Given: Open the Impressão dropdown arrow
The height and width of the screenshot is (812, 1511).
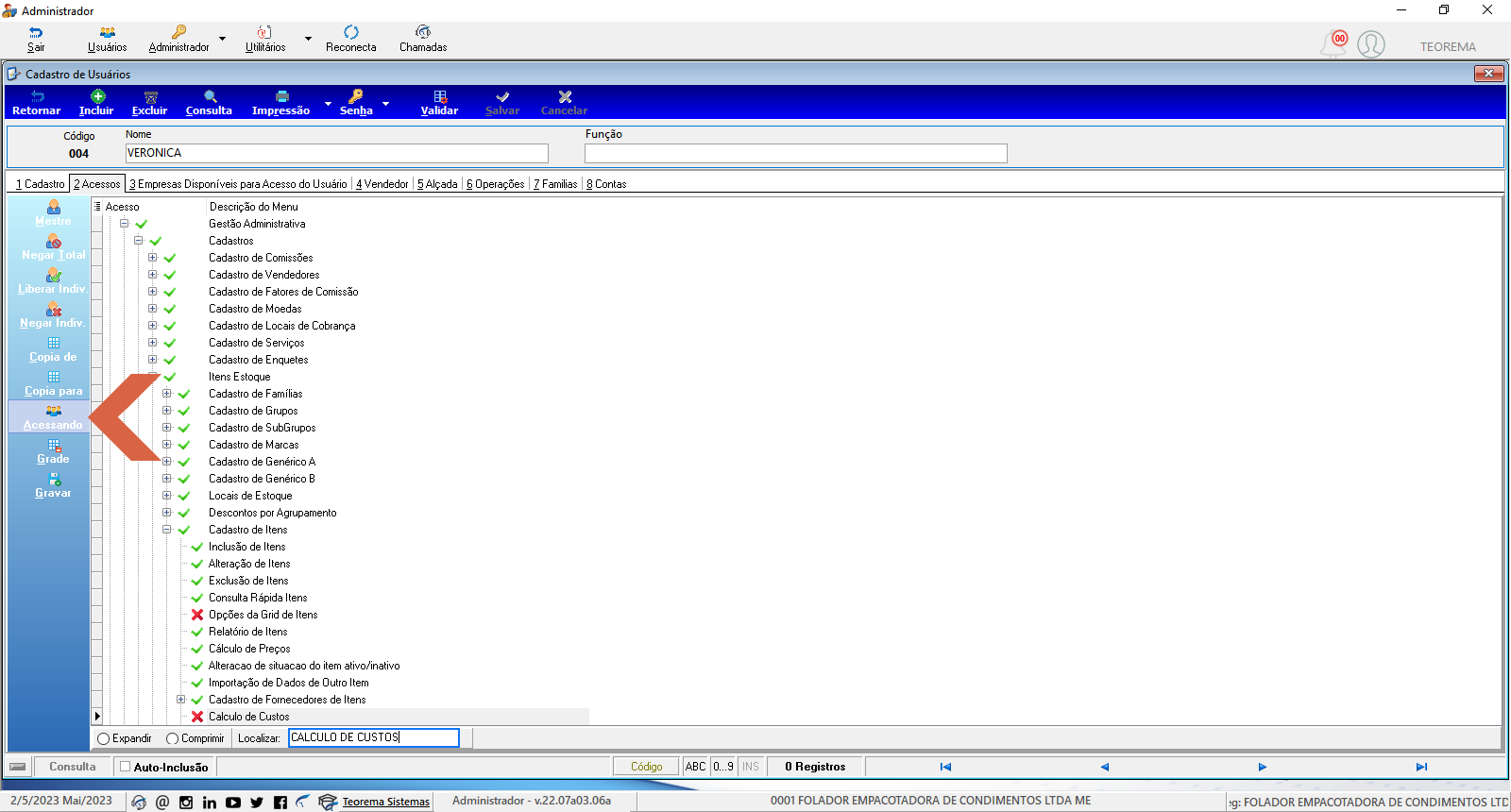Looking at the screenshot, I should [x=328, y=104].
